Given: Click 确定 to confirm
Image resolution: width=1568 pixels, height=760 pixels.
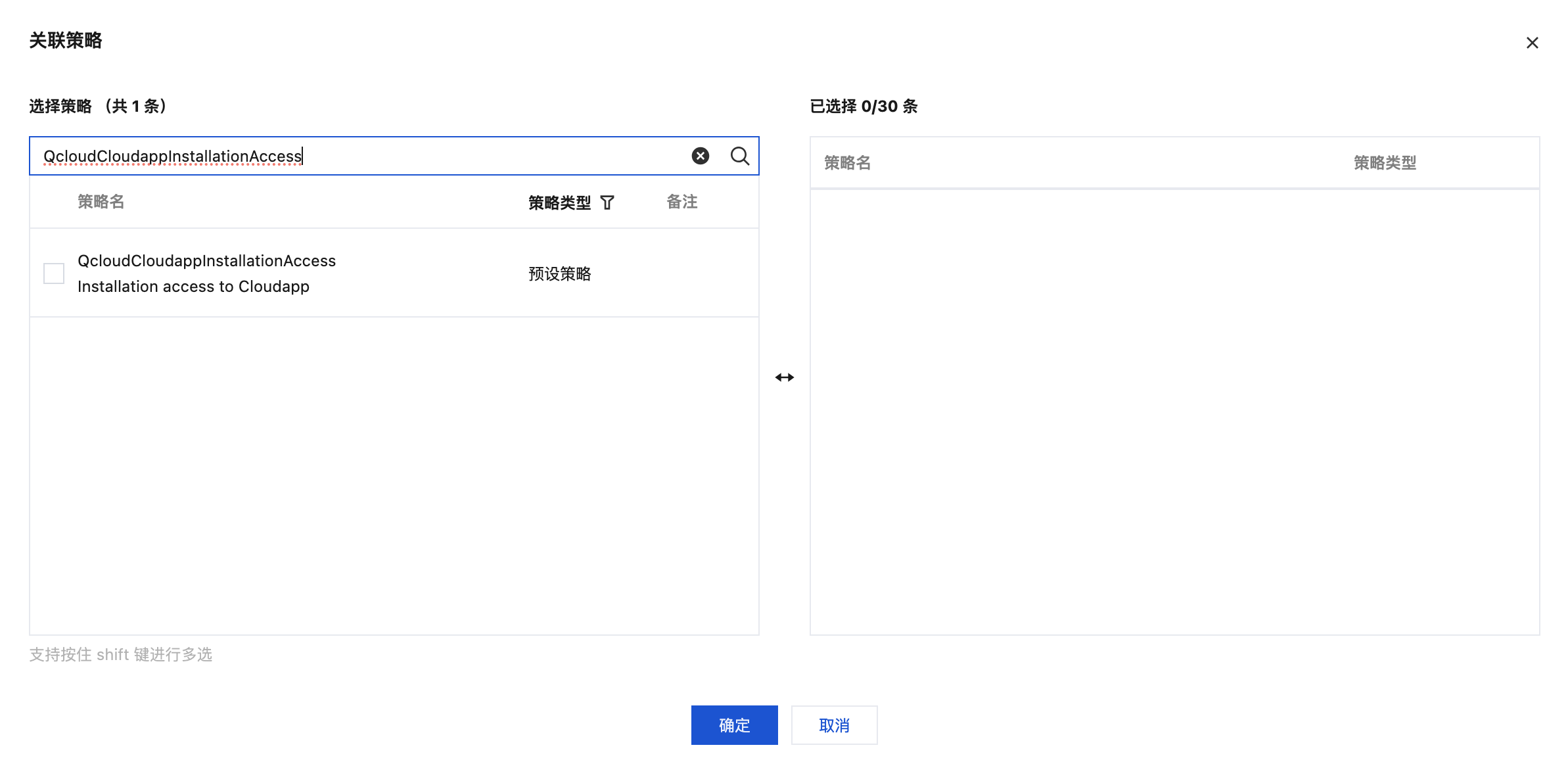Looking at the screenshot, I should pyautogui.click(x=734, y=725).
